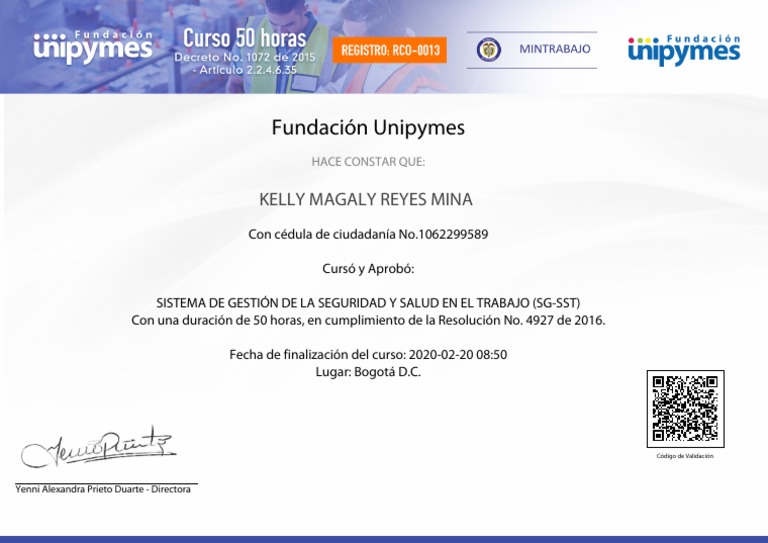
Task: Click the 'Código de Validación' caption
Action: coord(685,456)
